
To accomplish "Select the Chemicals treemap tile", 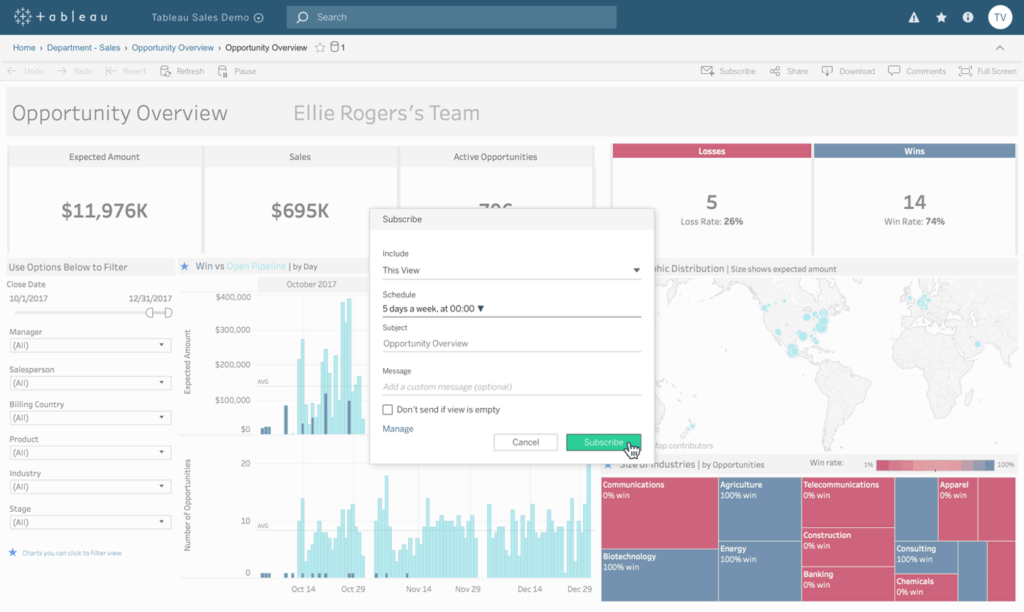I will pyautogui.click(x=926, y=587).
